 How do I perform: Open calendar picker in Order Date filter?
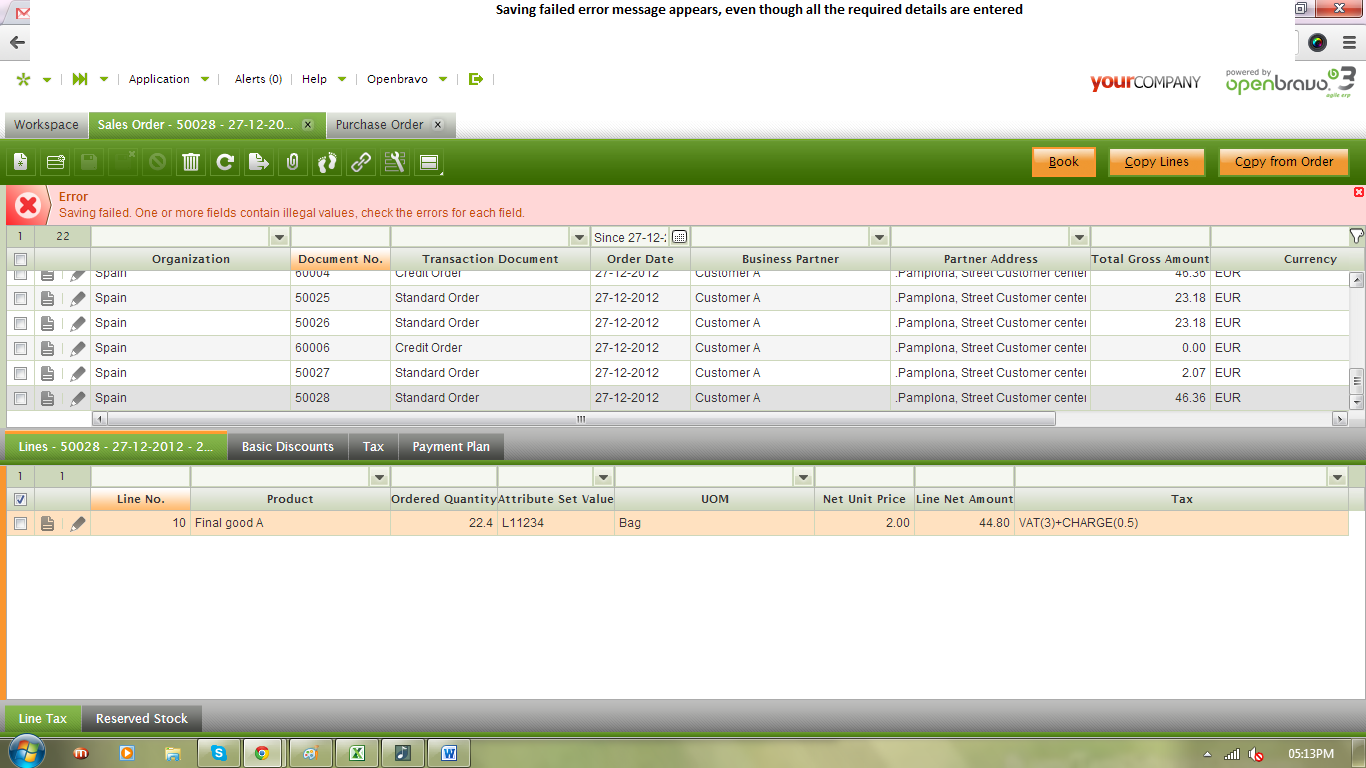coord(680,237)
